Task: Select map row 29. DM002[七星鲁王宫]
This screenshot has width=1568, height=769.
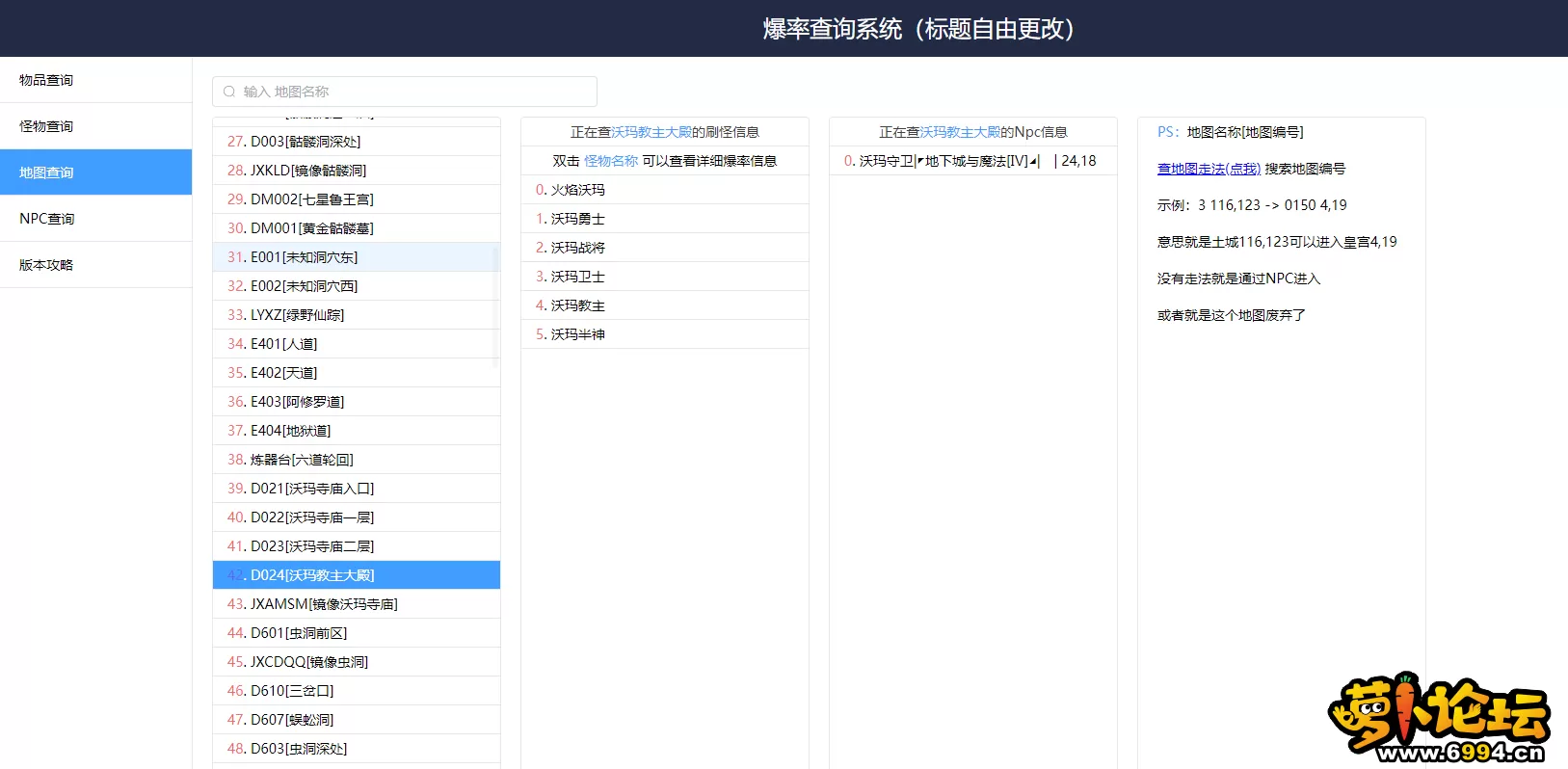Action: 357,199
